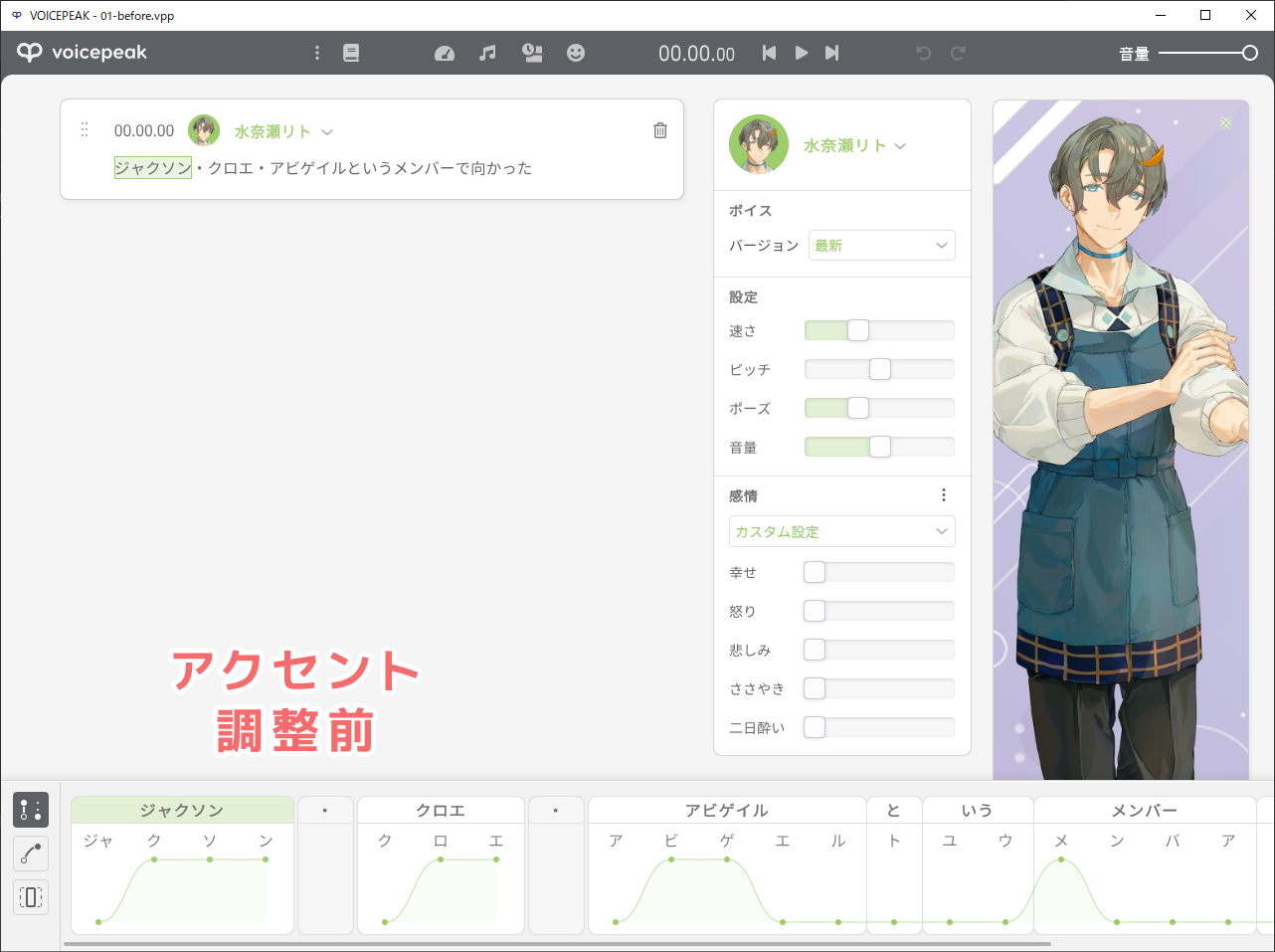1275x952 pixels.
Task: Click the large narrator avatar in settings panel
Action: [x=759, y=144]
